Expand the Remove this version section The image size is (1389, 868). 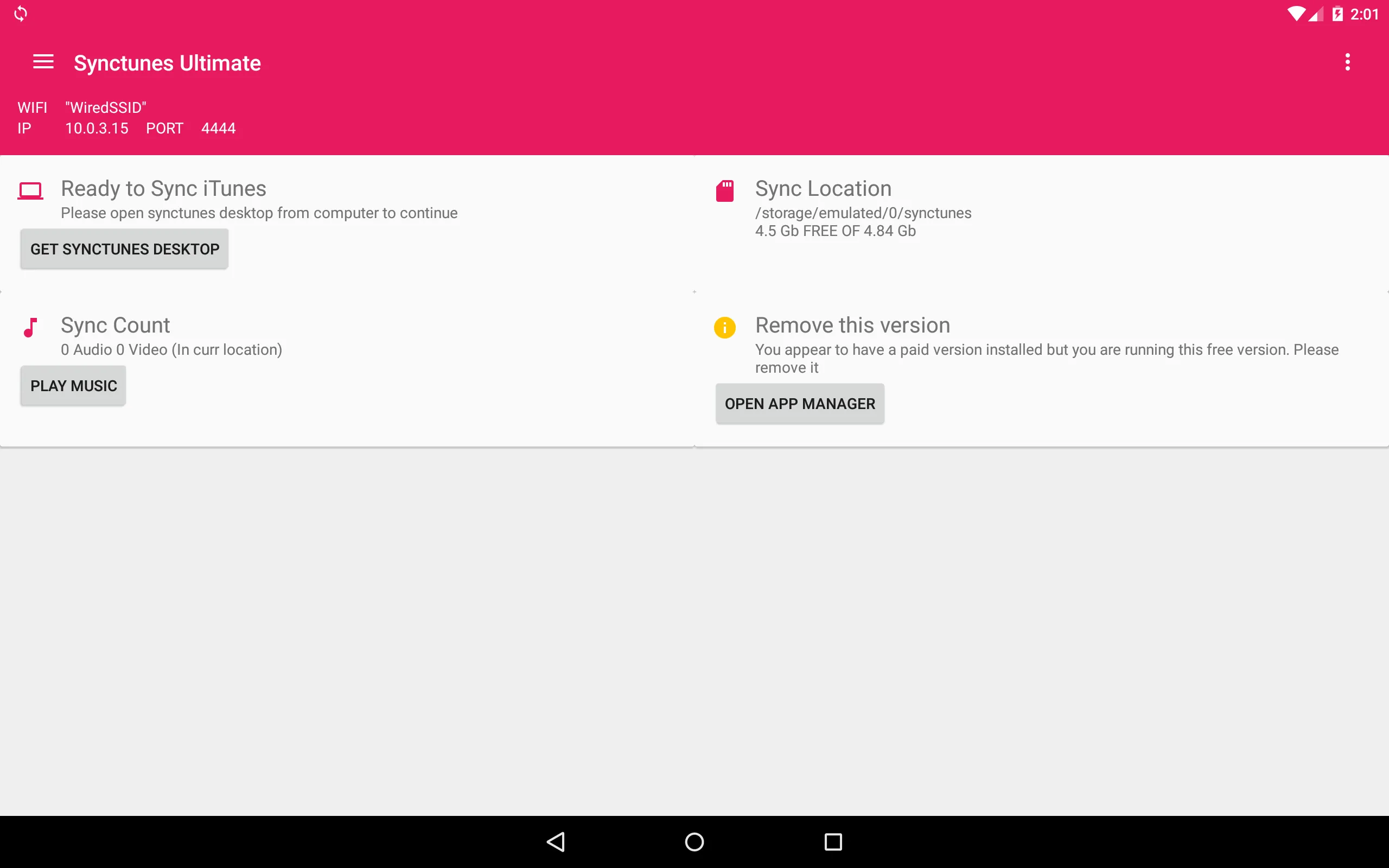click(x=852, y=324)
